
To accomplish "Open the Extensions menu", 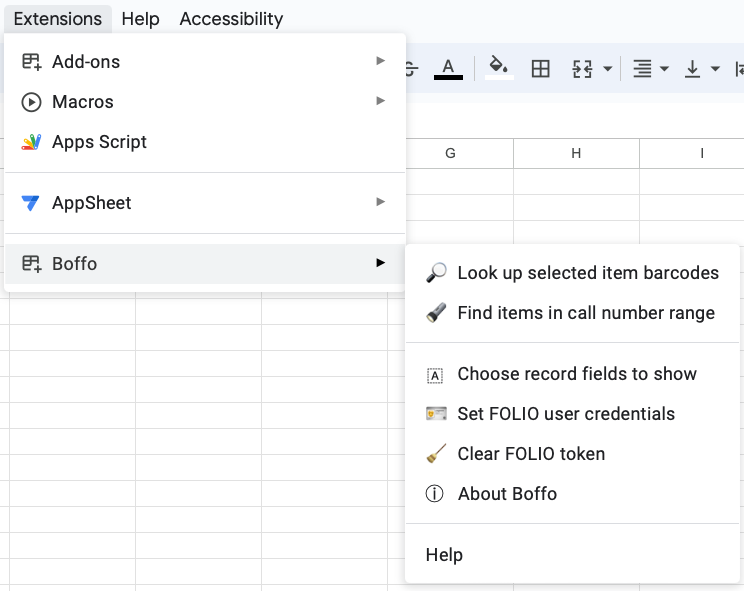I will (x=57, y=19).
